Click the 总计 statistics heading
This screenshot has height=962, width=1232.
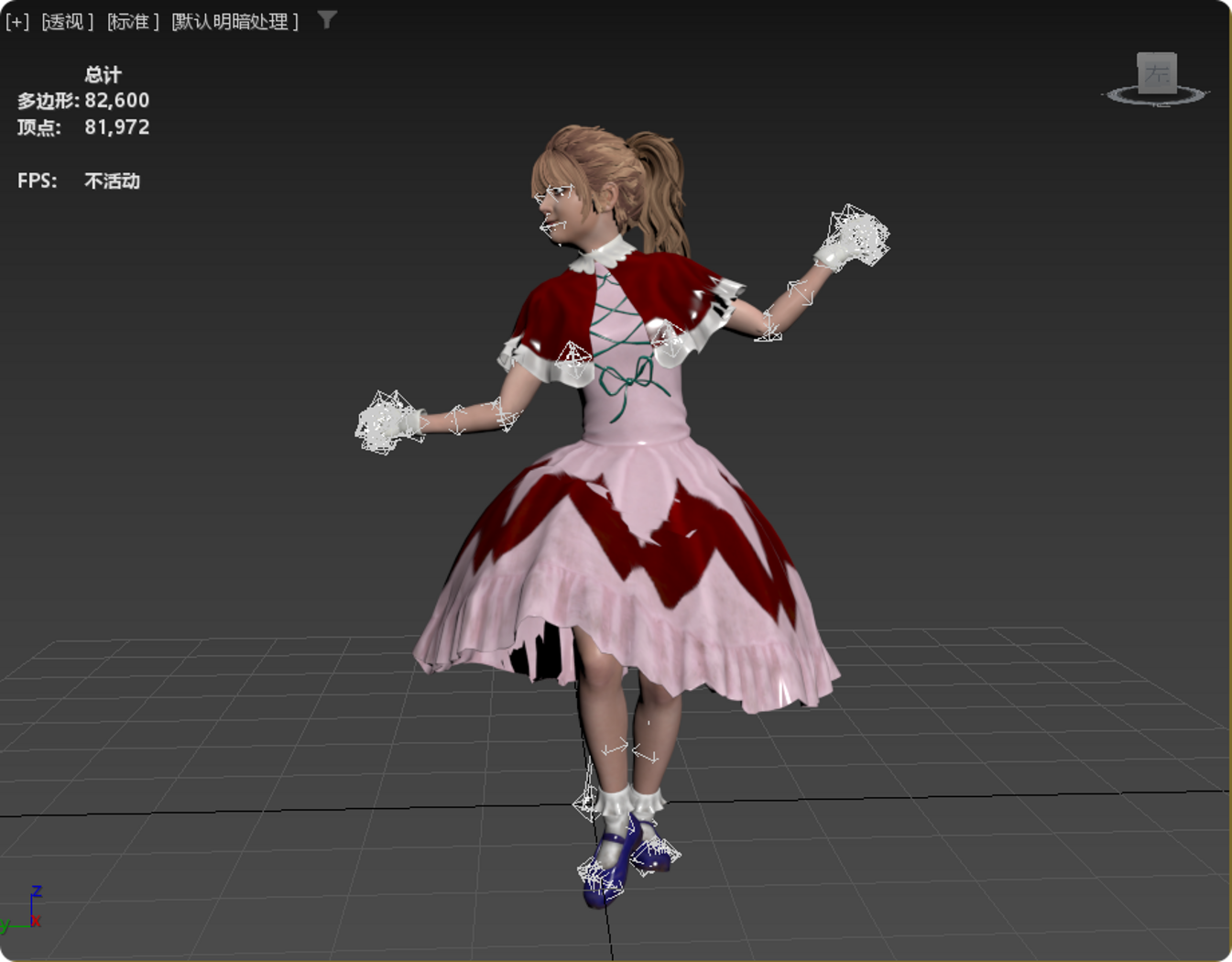[103, 74]
